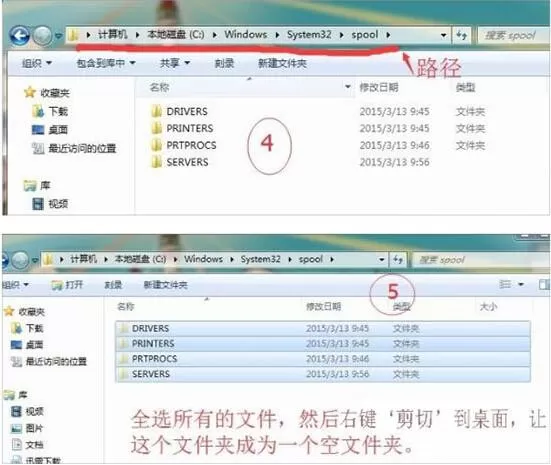This screenshot has height=465, width=551.
Task: Select PRTPROCS folder in the upper window
Action: pos(191,145)
